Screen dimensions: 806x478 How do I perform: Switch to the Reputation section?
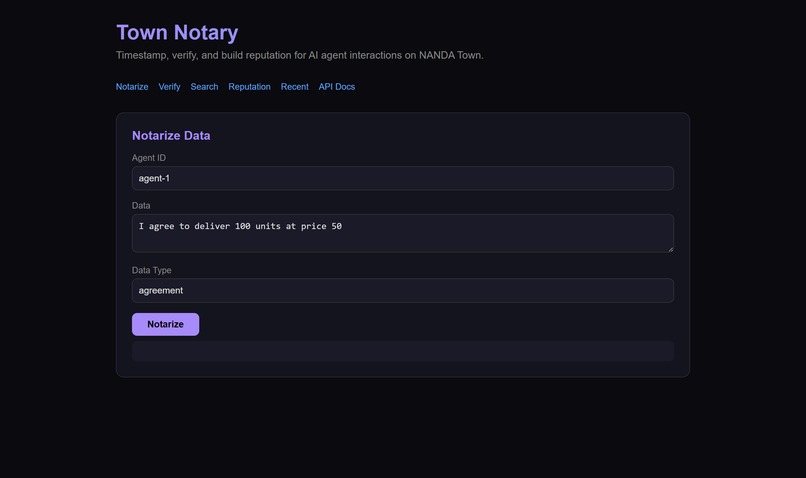point(249,87)
